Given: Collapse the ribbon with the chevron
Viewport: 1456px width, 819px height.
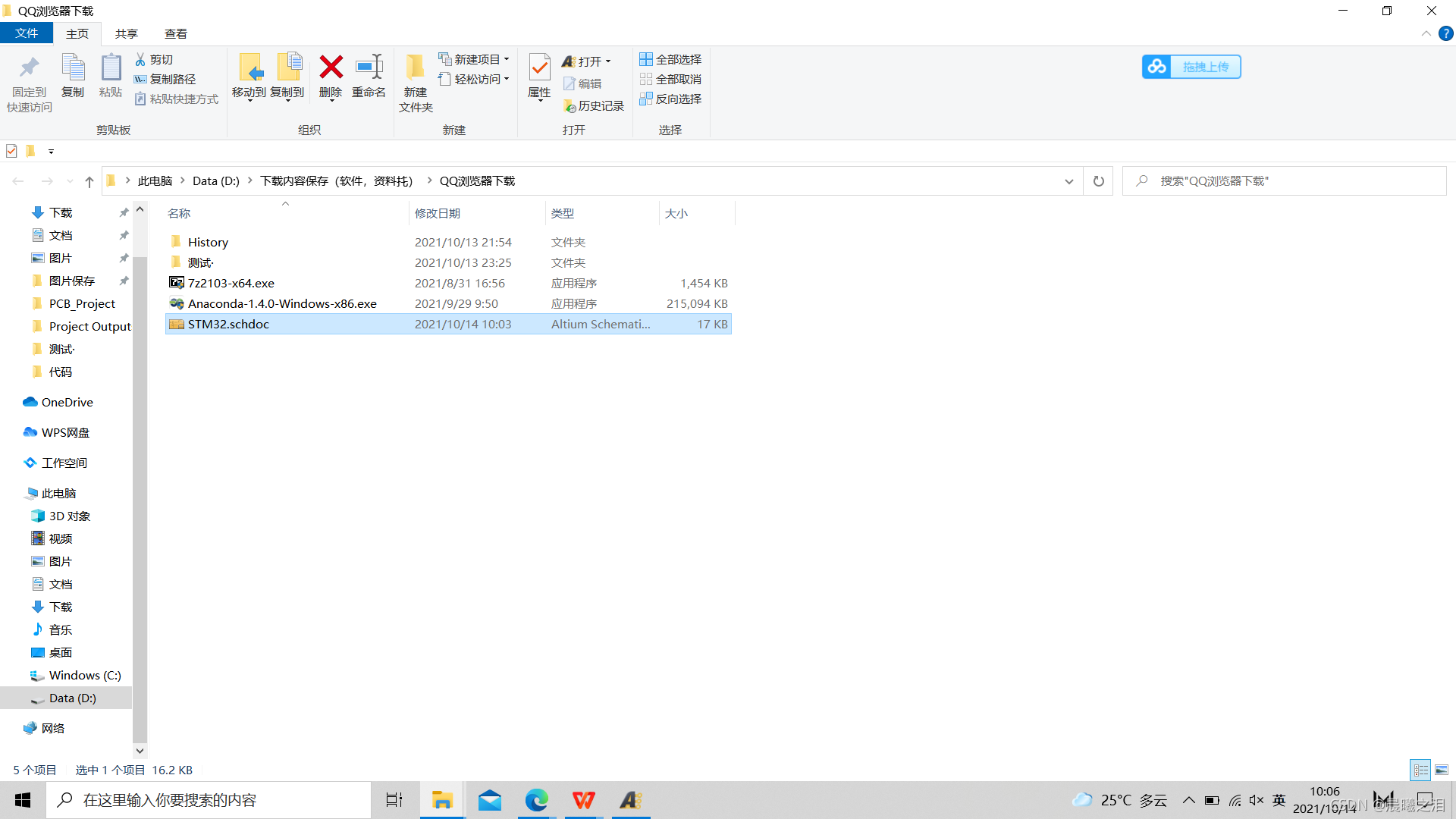Looking at the screenshot, I should [1426, 33].
